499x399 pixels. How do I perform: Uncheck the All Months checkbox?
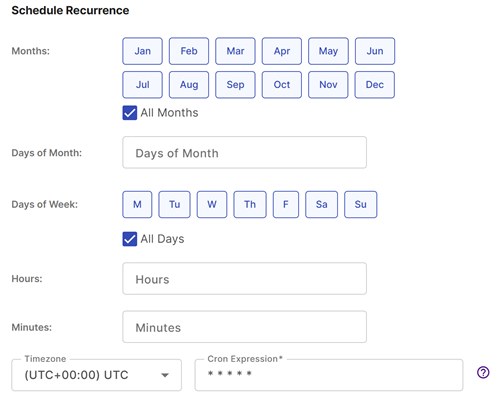pos(130,113)
